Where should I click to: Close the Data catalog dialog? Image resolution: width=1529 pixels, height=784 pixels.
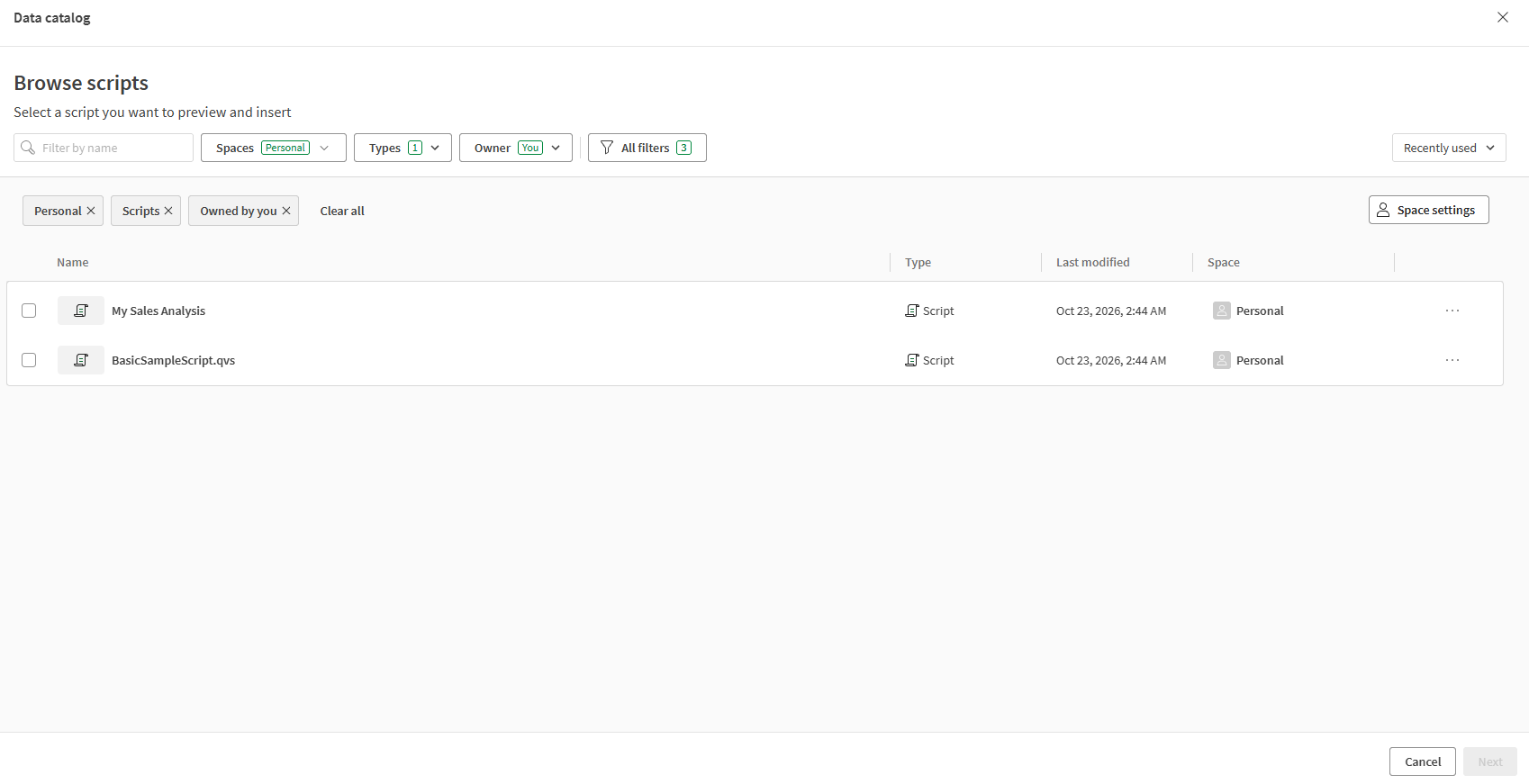pos(1503,17)
